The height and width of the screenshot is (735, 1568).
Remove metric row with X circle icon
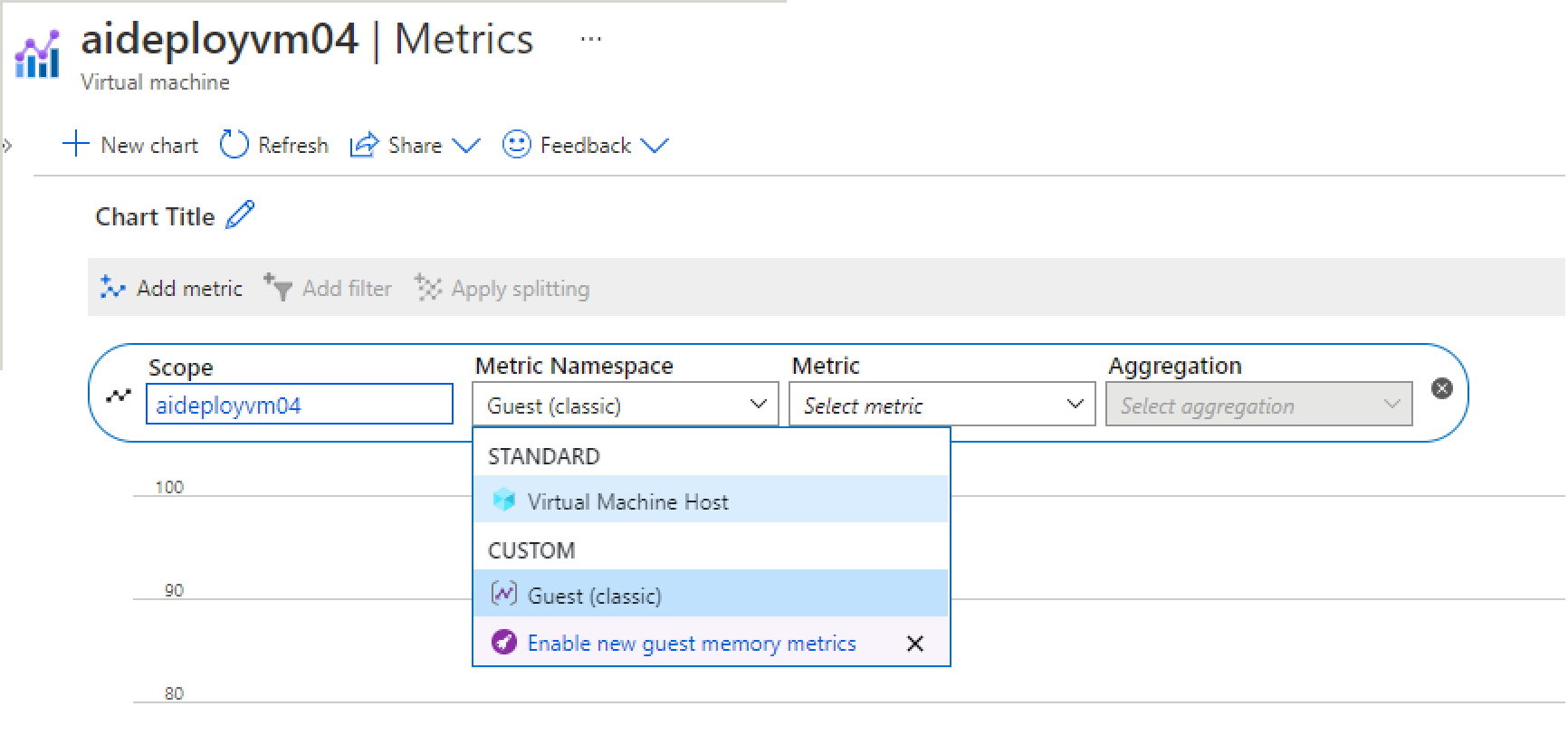click(x=1442, y=388)
